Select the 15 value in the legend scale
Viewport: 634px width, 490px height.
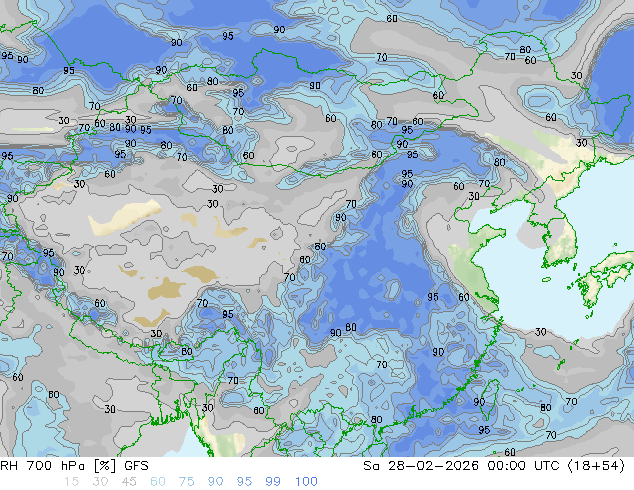pos(72,482)
